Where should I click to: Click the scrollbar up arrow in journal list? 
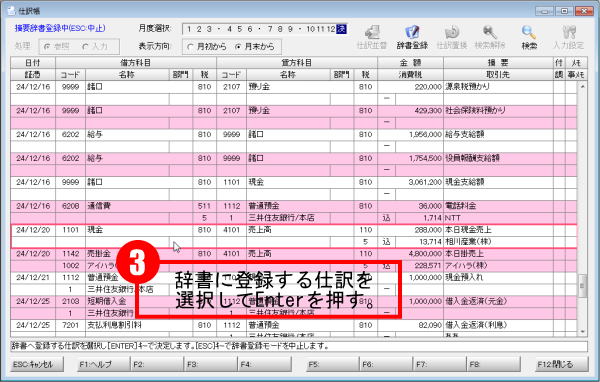[582, 87]
